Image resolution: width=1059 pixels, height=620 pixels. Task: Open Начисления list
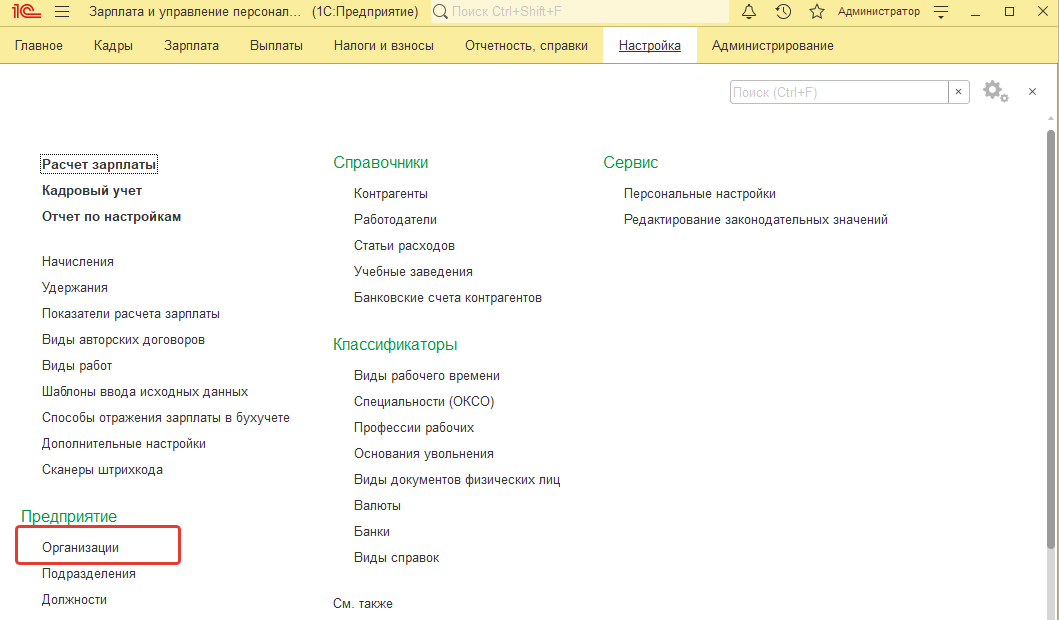click(x=78, y=261)
